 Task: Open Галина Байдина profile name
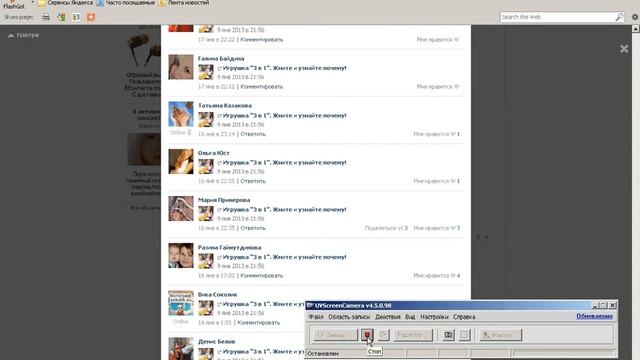[221, 59]
